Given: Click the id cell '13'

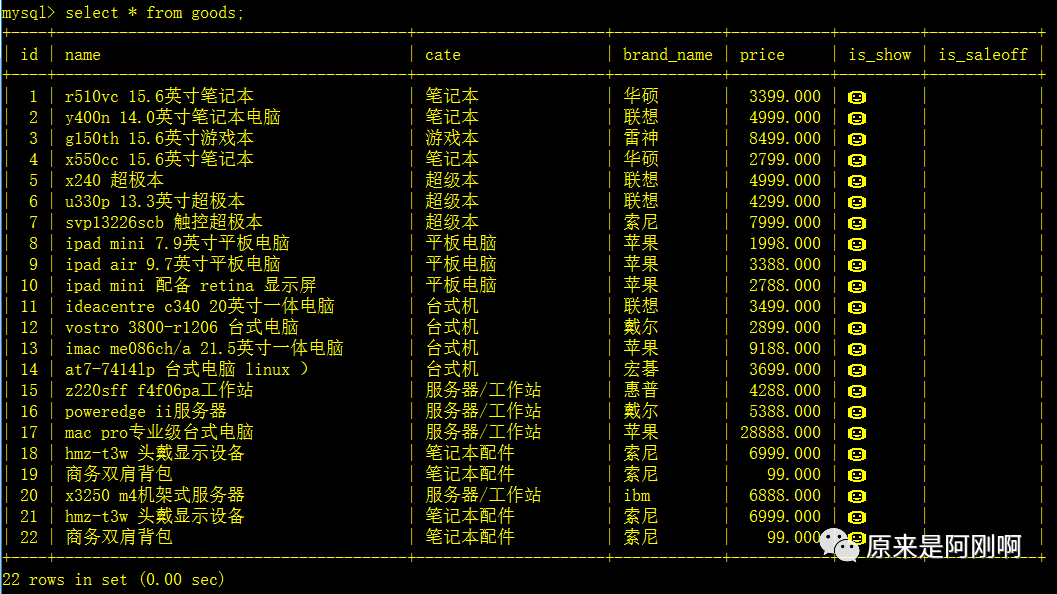Looking at the screenshot, I should pos(29,348).
